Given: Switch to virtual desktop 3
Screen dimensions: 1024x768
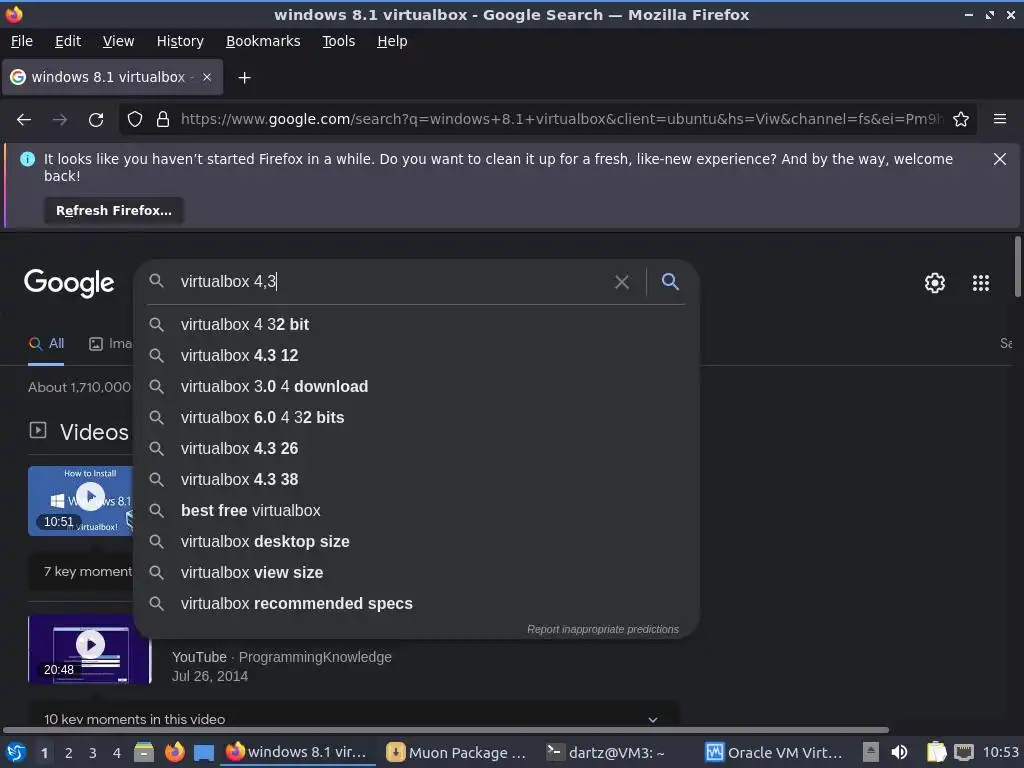Looking at the screenshot, I should point(93,753).
